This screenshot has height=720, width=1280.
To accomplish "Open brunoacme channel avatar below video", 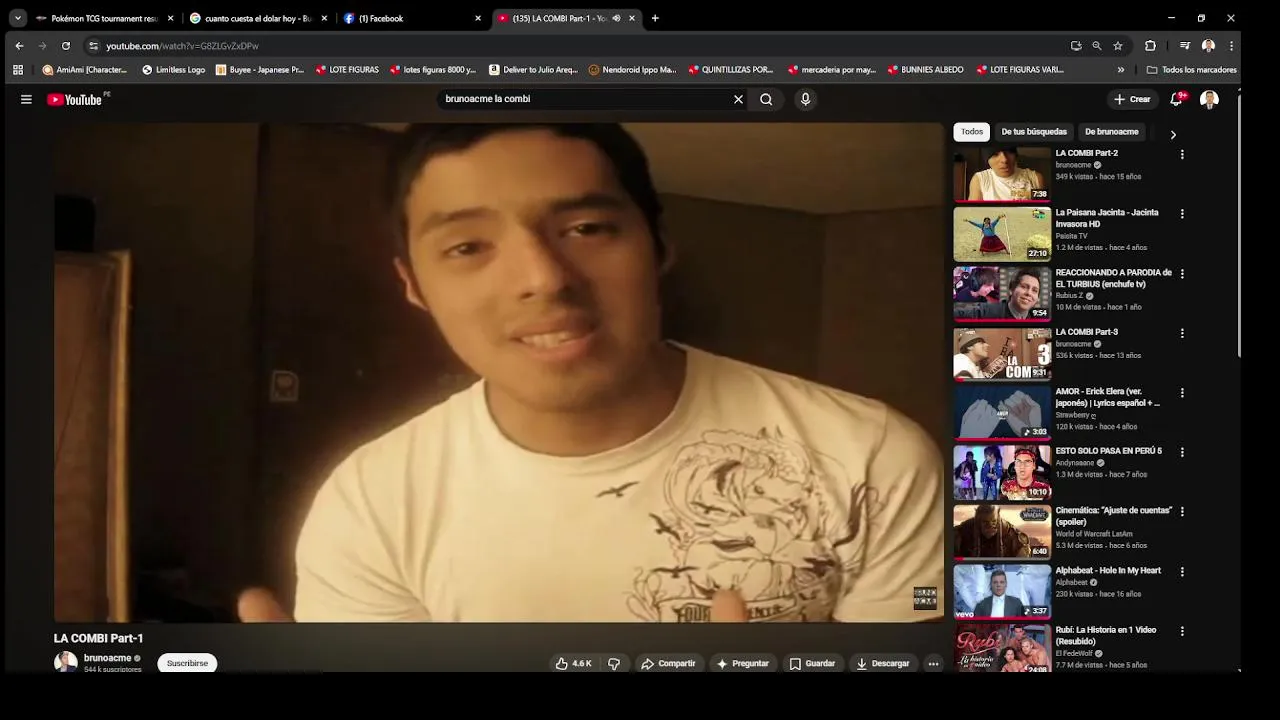I will click(x=66, y=662).
